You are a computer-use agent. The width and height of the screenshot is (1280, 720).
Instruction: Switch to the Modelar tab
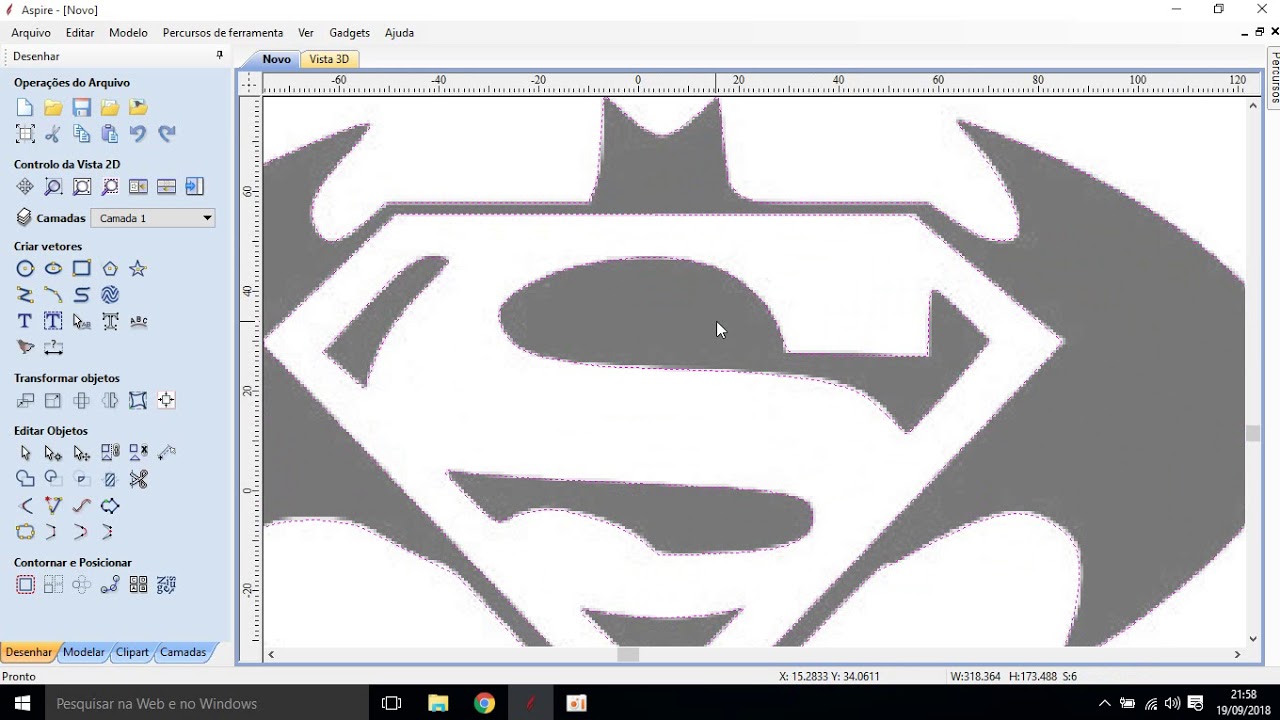pos(83,652)
